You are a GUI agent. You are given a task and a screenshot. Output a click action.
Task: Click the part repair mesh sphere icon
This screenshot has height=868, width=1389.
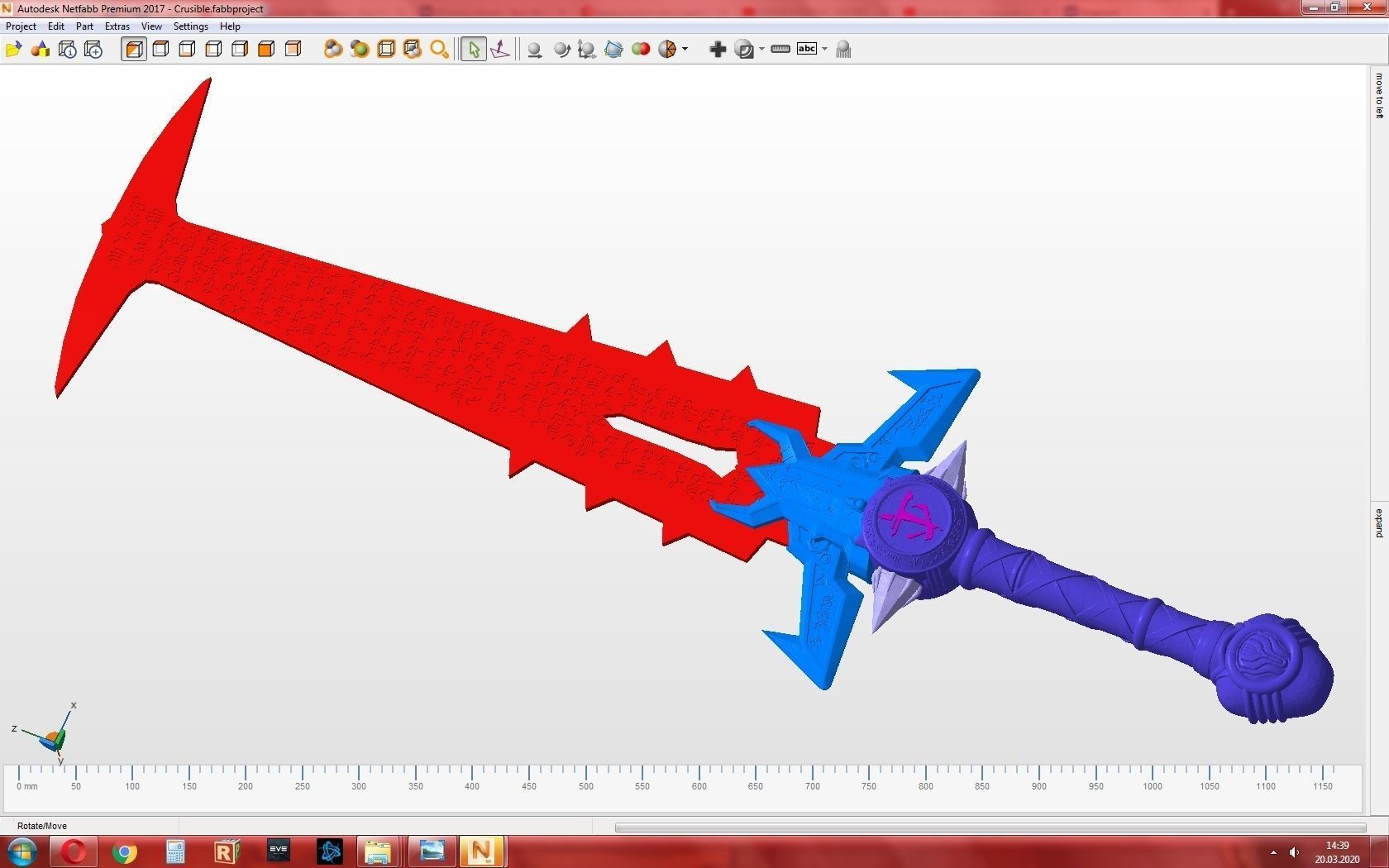tap(667, 50)
